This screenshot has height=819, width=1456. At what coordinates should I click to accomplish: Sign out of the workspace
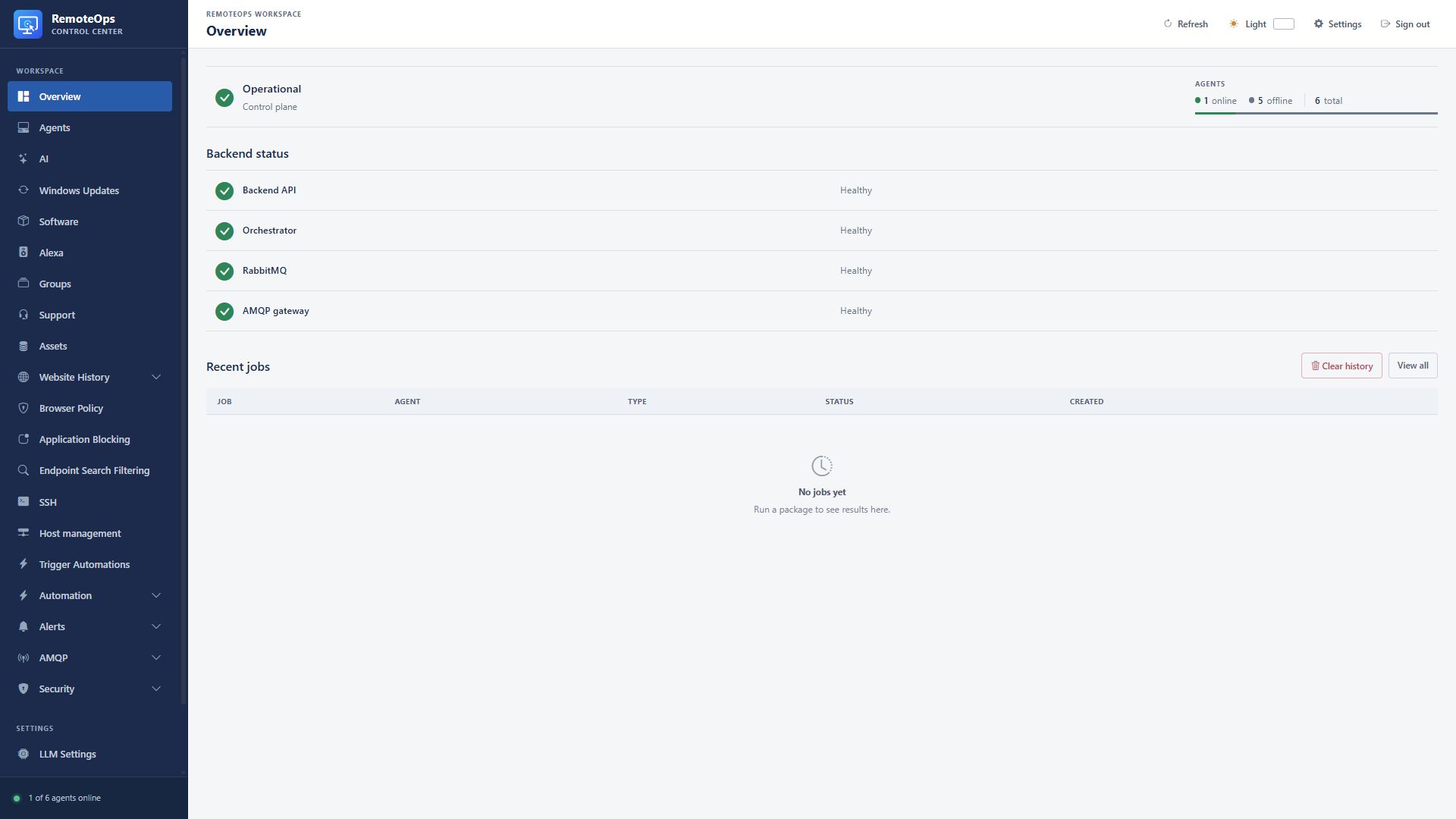[1405, 24]
